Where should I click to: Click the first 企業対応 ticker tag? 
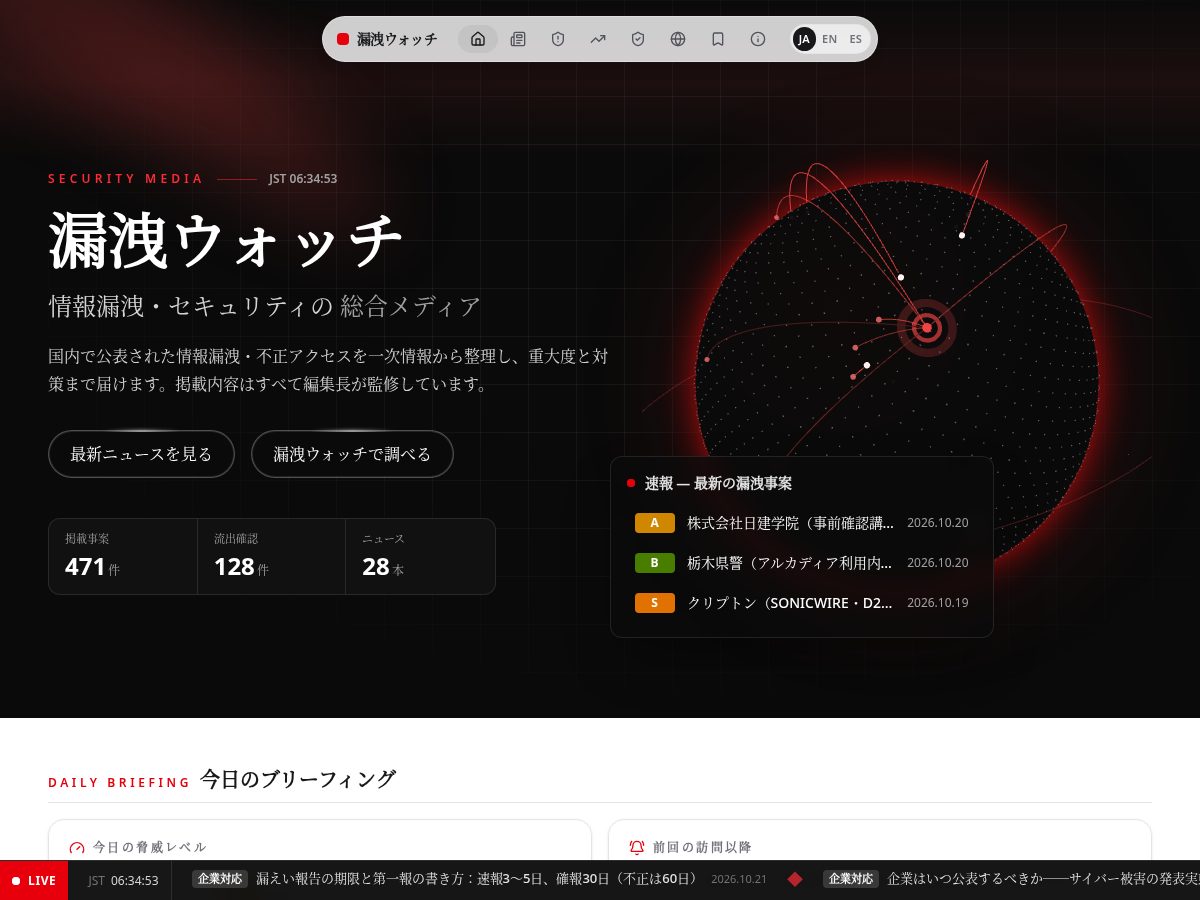click(x=220, y=879)
